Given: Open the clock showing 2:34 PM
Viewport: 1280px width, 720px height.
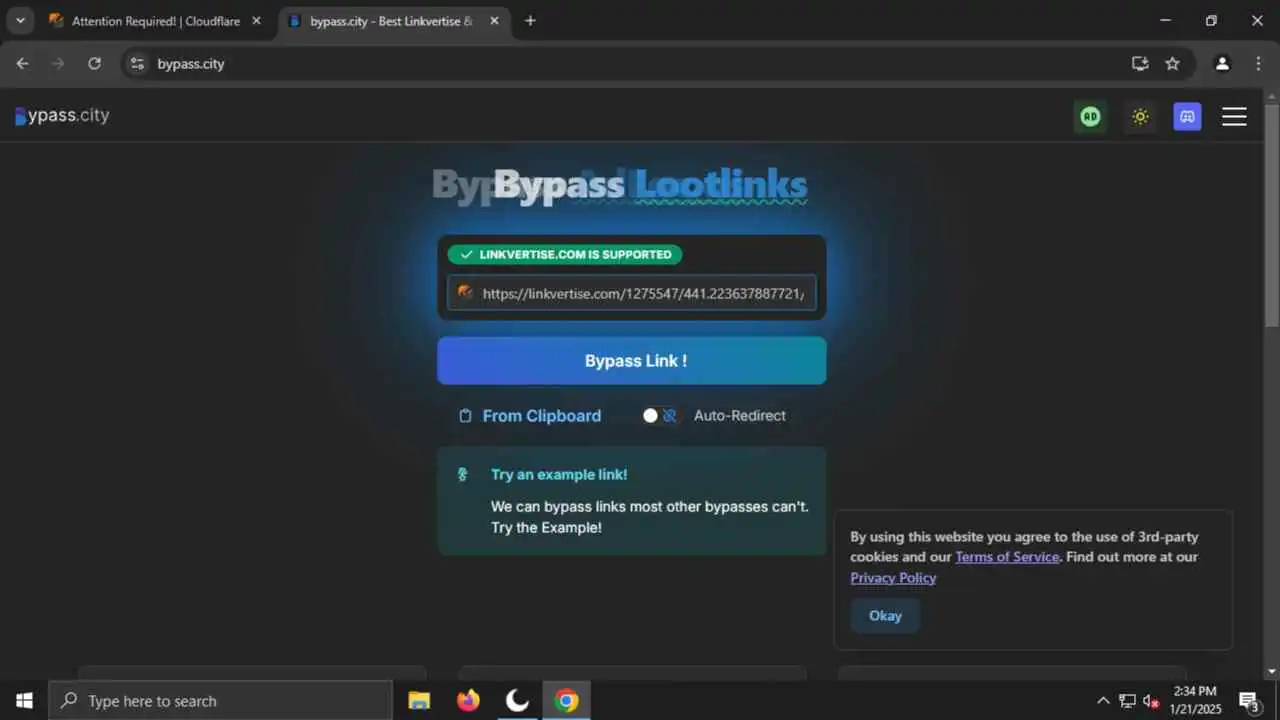Looking at the screenshot, I should (x=1195, y=700).
